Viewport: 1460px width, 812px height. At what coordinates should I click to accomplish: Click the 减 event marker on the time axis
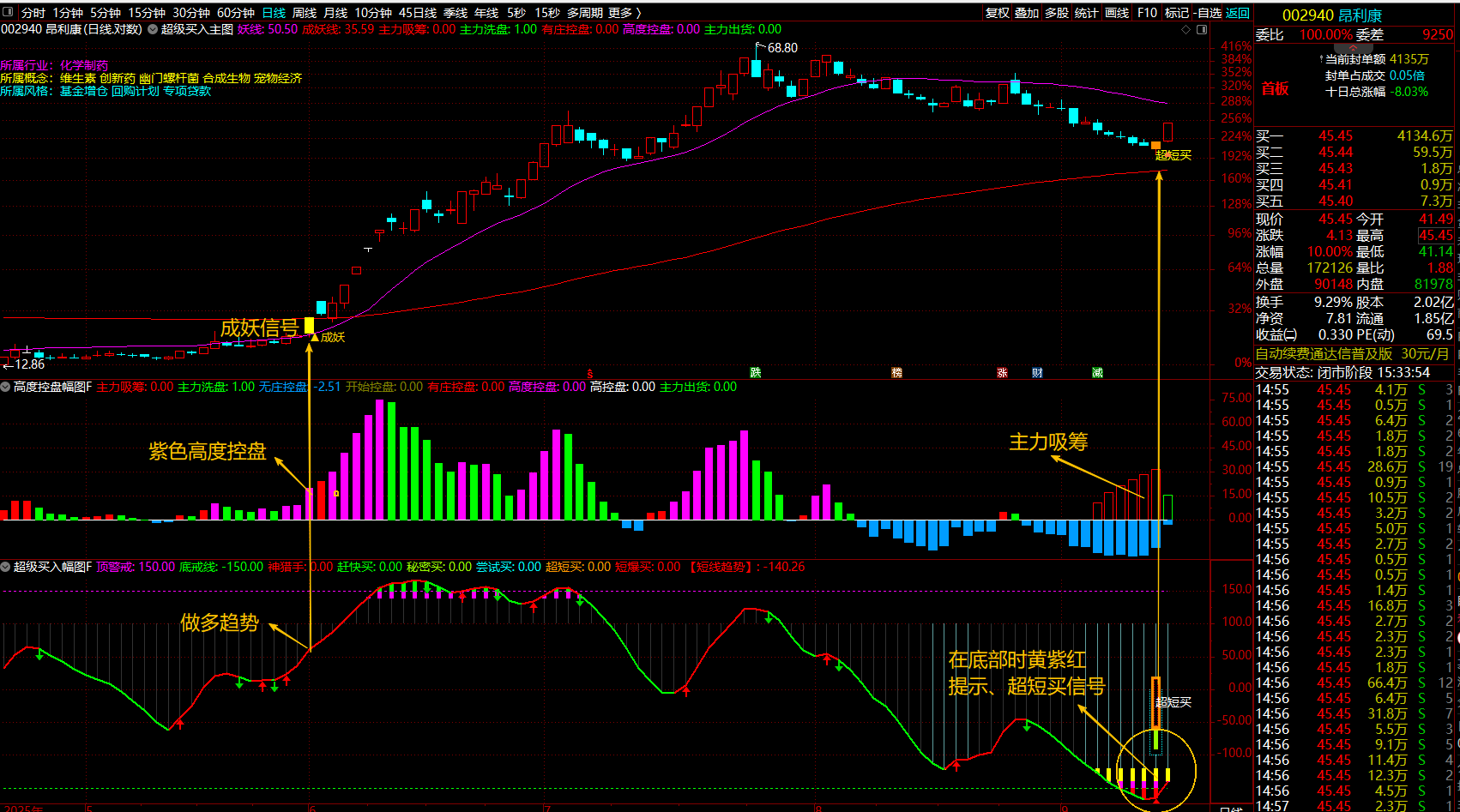(x=1097, y=372)
